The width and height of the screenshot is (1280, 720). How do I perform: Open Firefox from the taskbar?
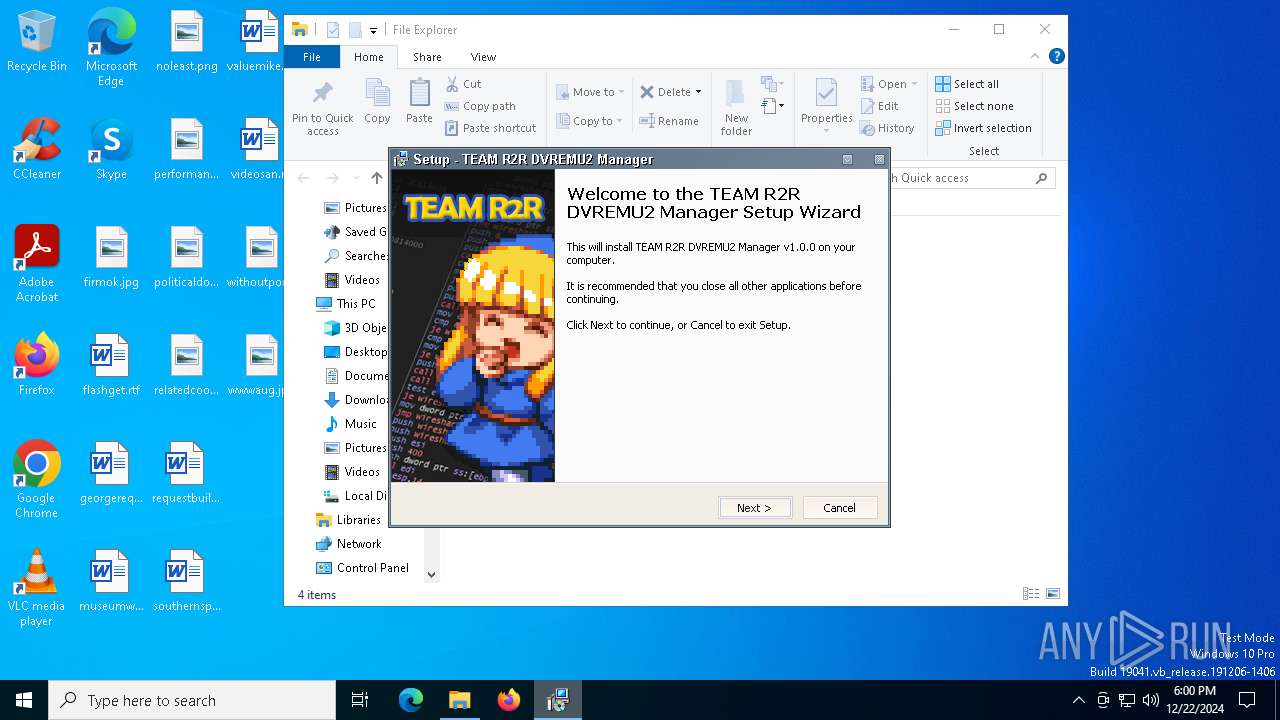click(x=509, y=700)
